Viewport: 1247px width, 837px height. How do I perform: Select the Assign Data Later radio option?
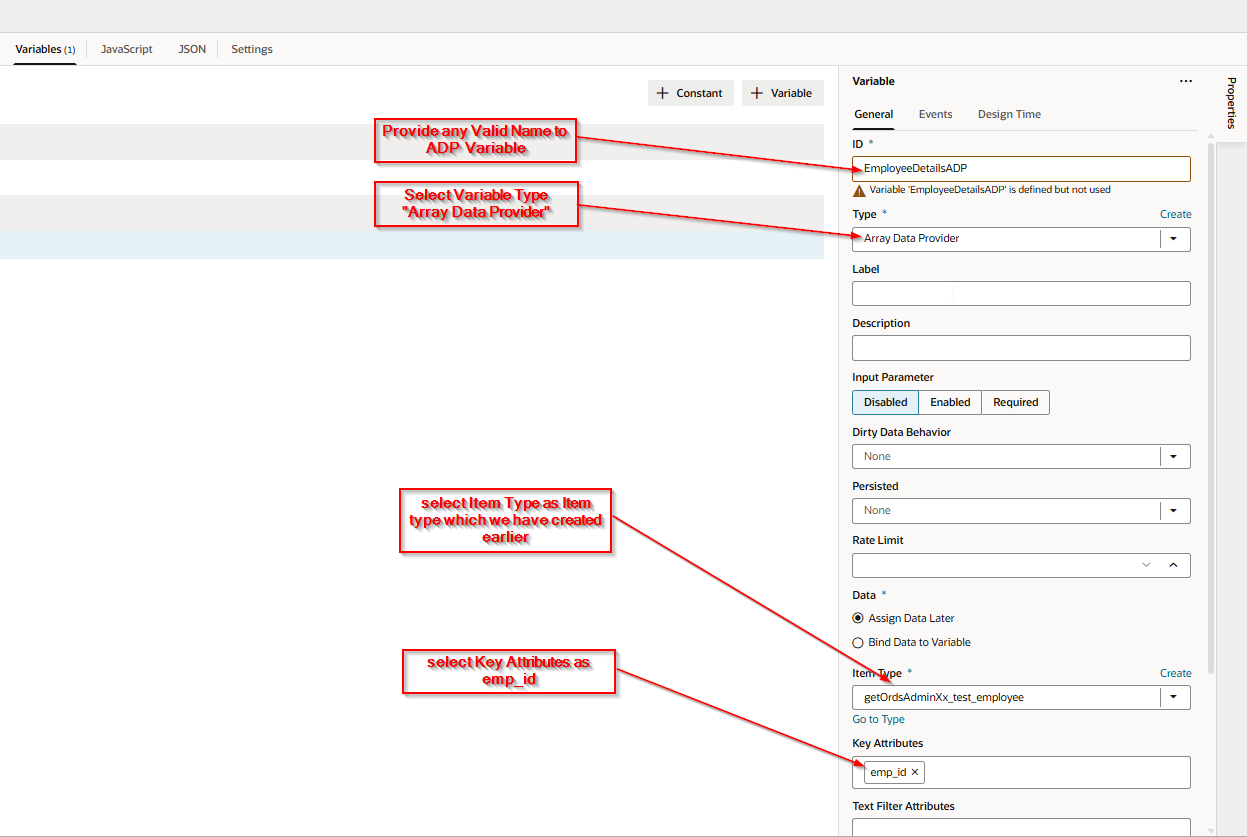(858, 618)
